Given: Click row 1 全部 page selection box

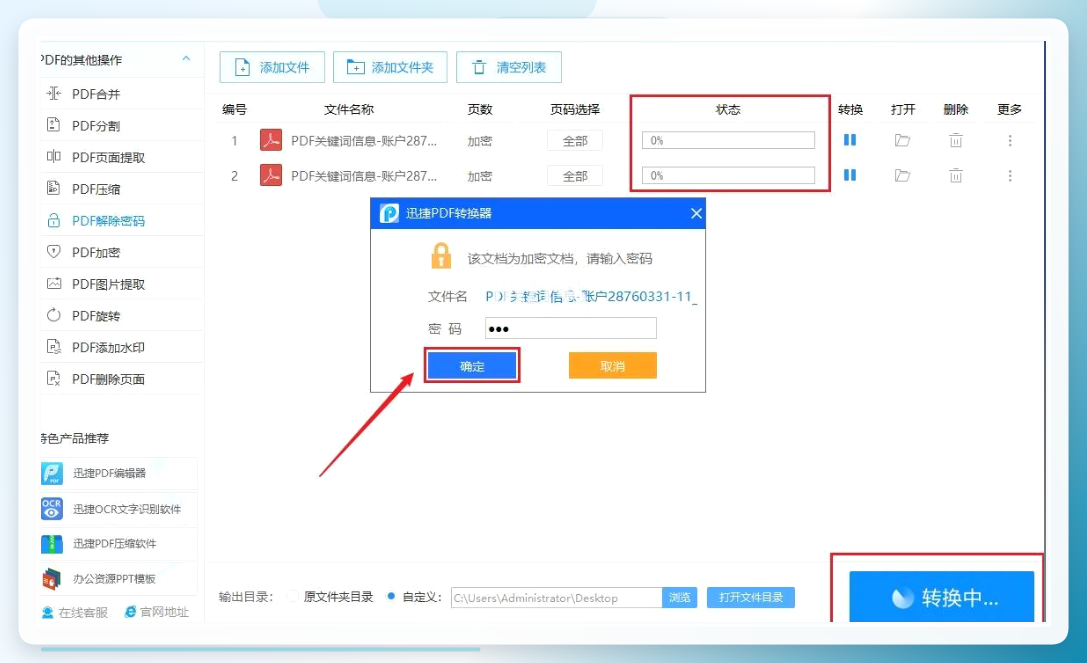Looking at the screenshot, I should [575, 141].
